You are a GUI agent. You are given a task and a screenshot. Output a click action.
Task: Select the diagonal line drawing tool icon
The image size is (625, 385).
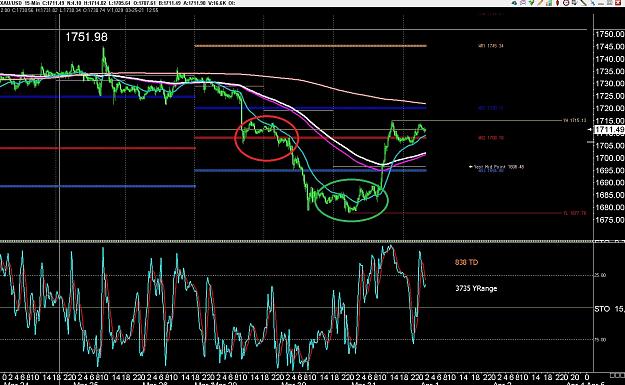pyautogui.click(x=584, y=3)
